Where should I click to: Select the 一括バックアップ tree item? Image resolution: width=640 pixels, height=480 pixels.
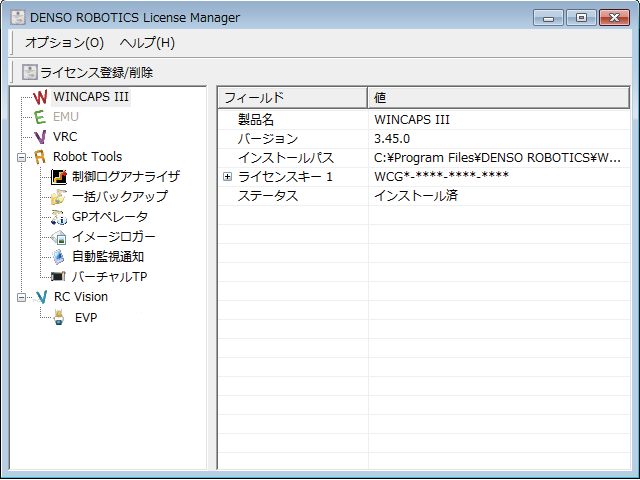coord(120,197)
